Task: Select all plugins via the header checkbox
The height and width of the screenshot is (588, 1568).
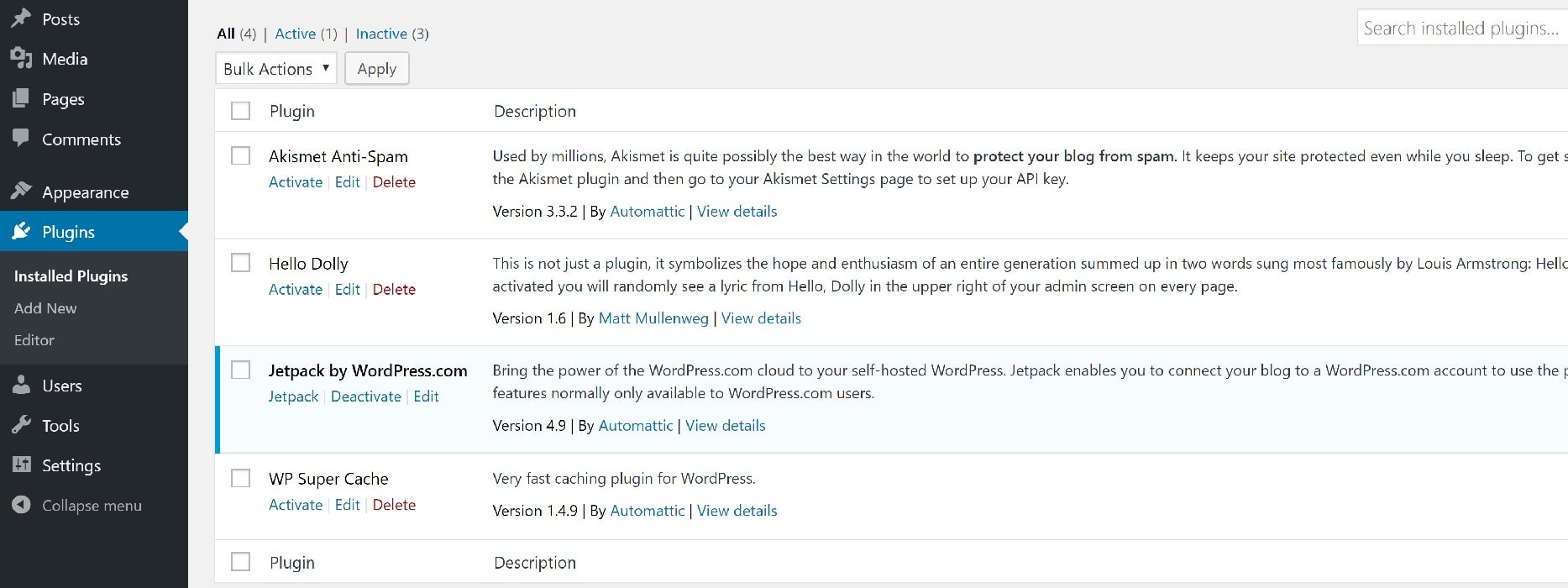Action: point(240,110)
